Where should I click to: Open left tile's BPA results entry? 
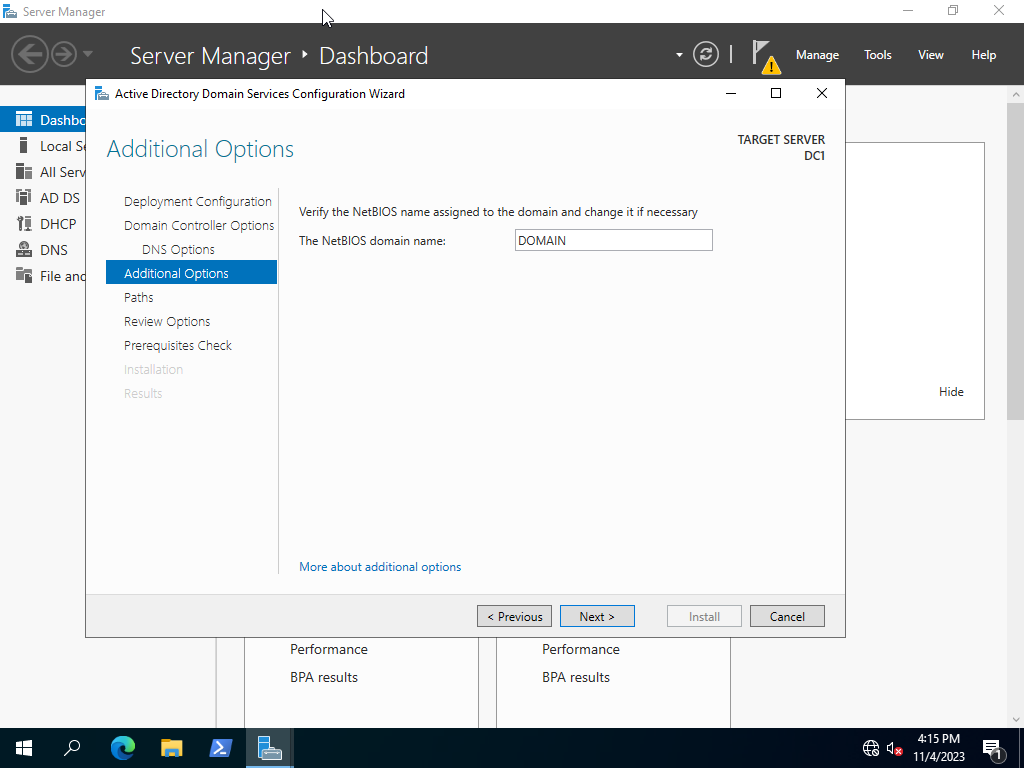tap(324, 677)
